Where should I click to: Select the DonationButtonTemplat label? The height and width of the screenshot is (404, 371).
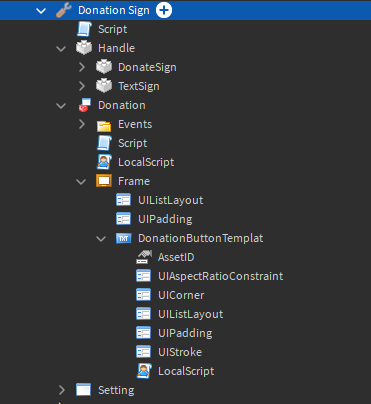point(200,238)
